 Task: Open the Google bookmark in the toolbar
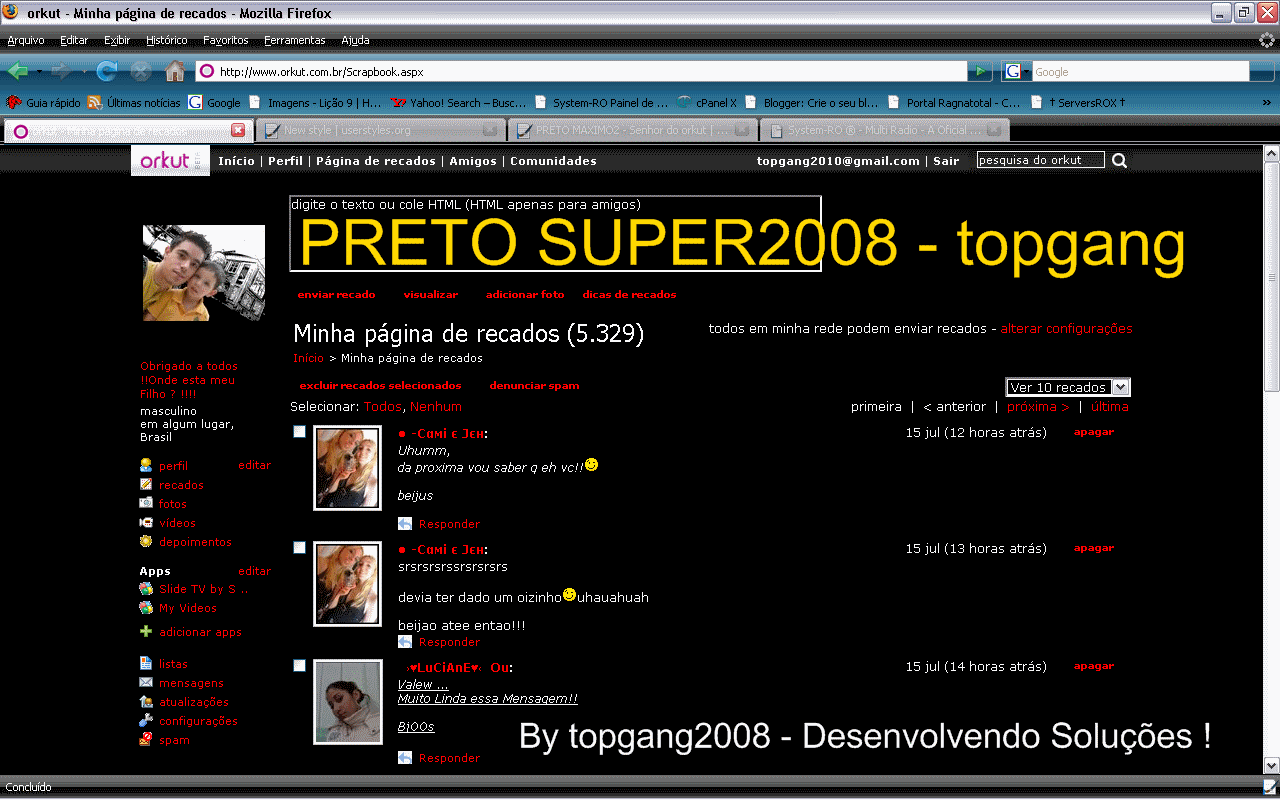pos(215,102)
